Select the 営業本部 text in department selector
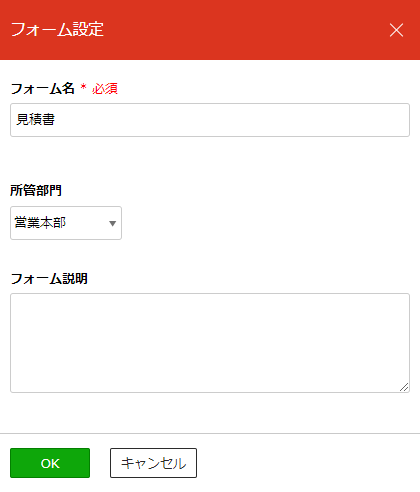Screen dimensions: 420x492 coord(40,223)
